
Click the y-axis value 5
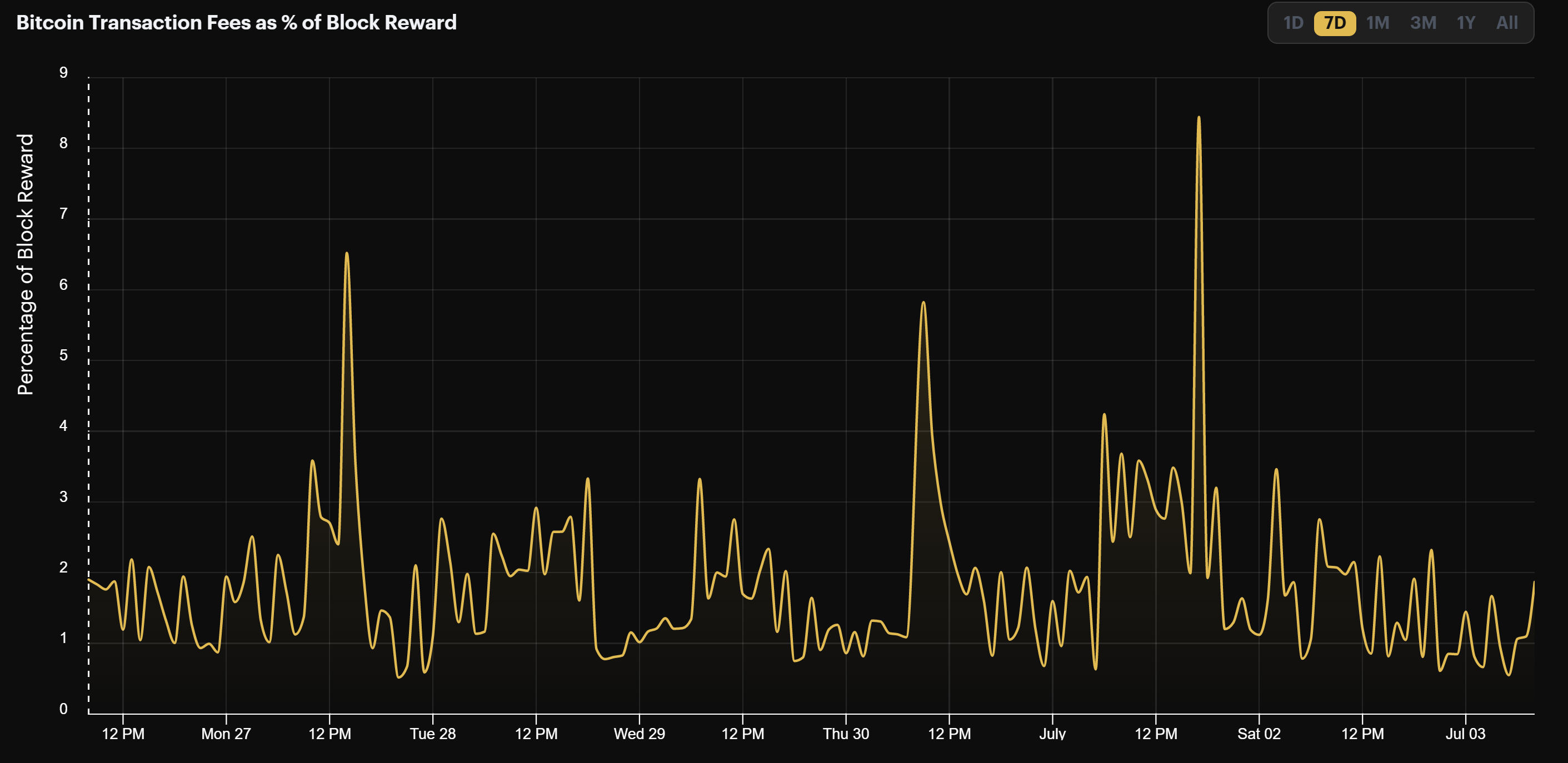[x=63, y=356]
